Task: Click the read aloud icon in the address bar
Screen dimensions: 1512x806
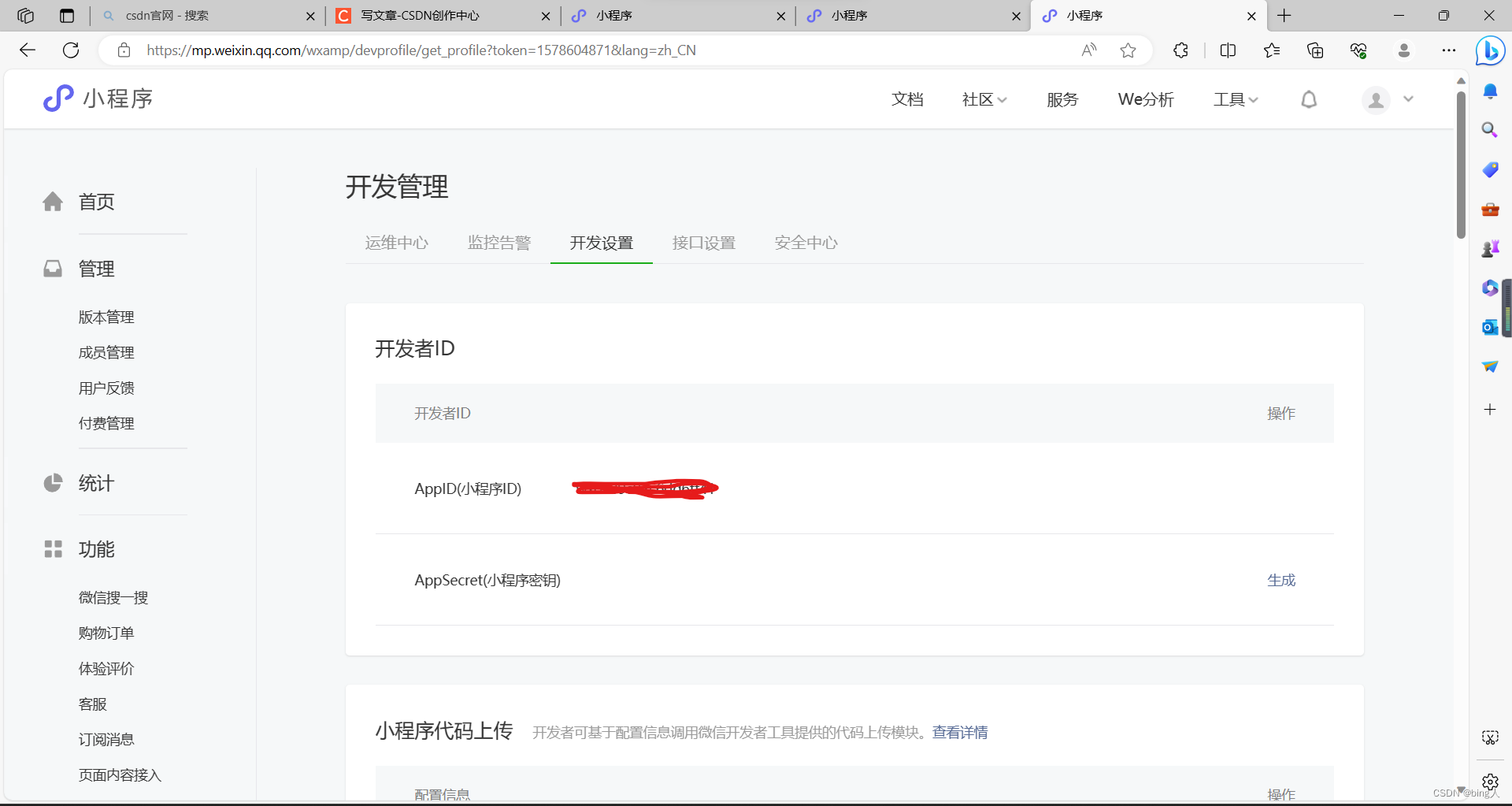Action: click(x=1089, y=50)
